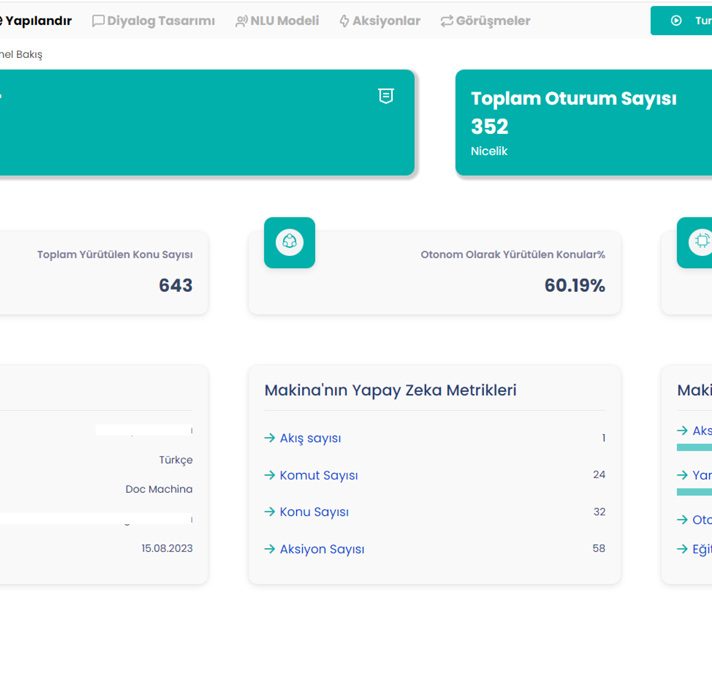Open the Aksiyon Sayısı link
712x679 pixels.
(x=322, y=550)
